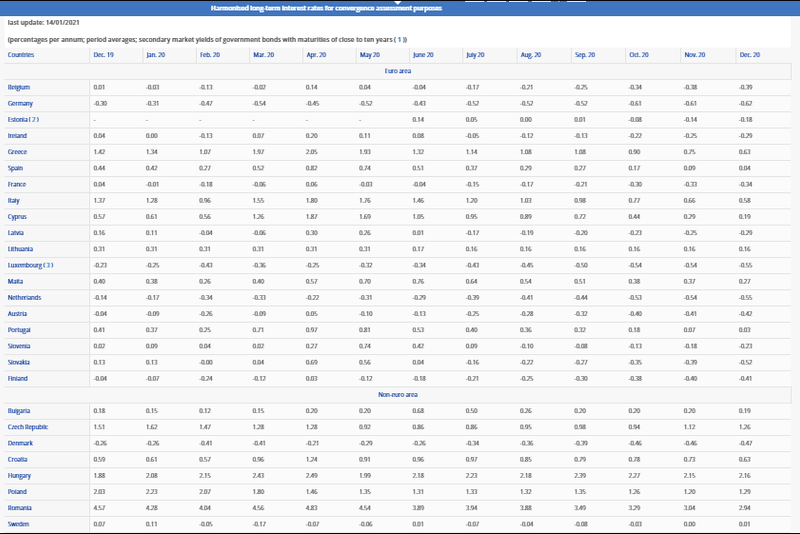
Task: Select the Dec. 19 column header
Action: tap(102, 55)
